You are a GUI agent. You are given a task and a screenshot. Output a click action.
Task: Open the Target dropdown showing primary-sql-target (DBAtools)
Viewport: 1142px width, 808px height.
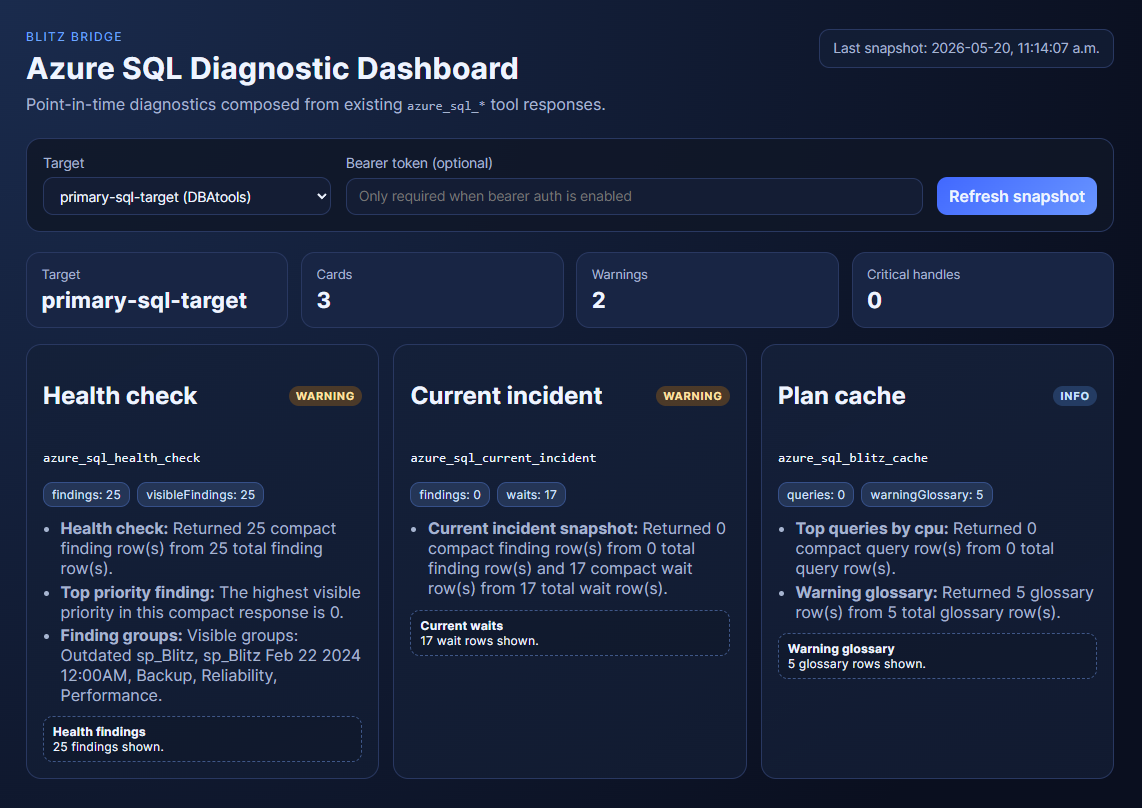(186, 196)
